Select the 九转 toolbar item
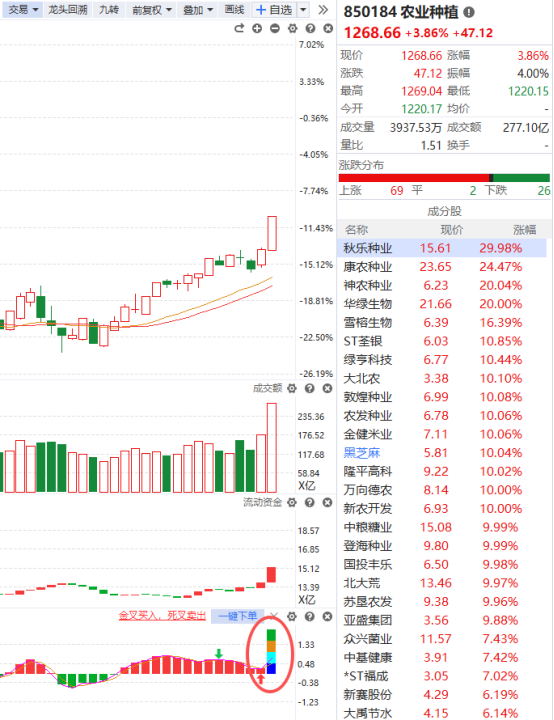This screenshot has width=554, height=720. [x=109, y=9]
